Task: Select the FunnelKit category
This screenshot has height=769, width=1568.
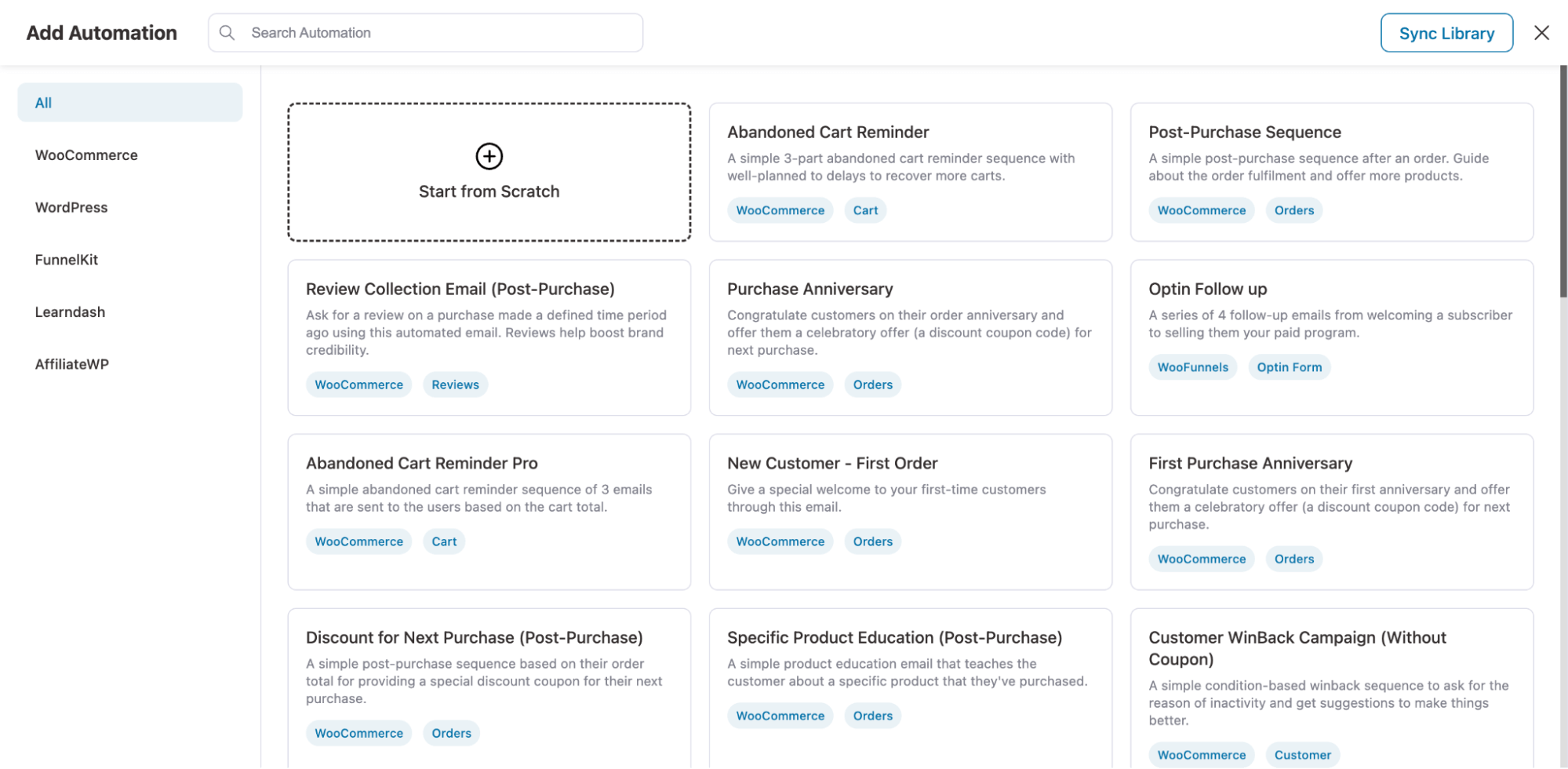Action: [x=67, y=260]
